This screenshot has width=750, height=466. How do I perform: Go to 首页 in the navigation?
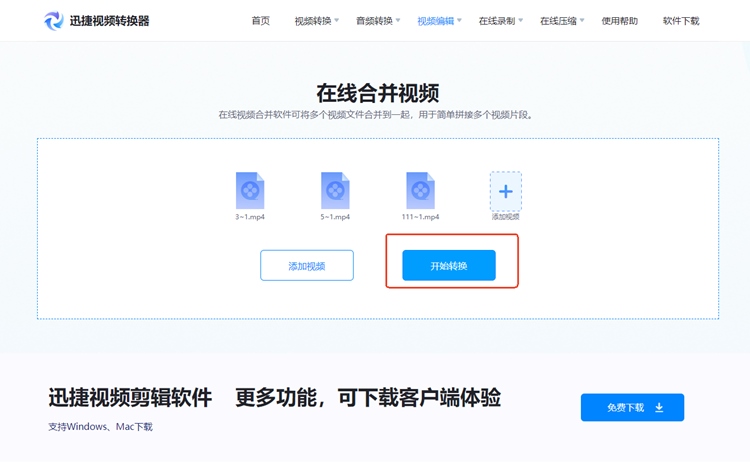(x=261, y=21)
